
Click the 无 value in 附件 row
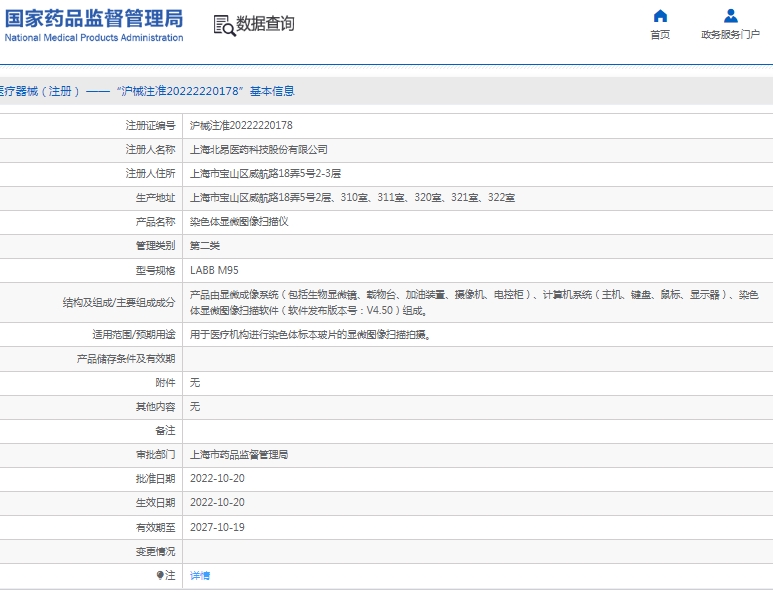(195, 383)
